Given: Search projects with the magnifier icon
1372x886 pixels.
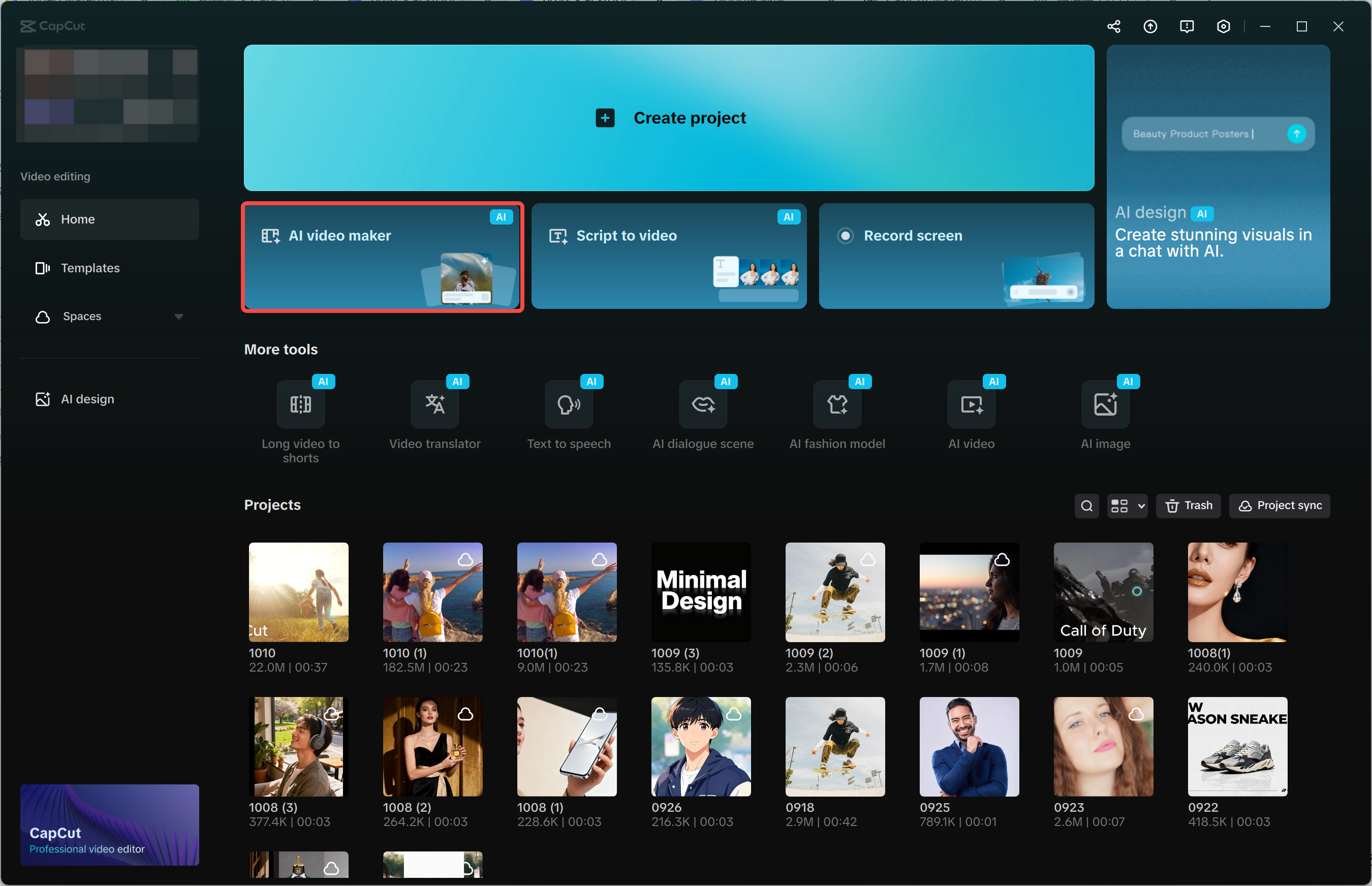Looking at the screenshot, I should pyautogui.click(x=1086, y=505).
